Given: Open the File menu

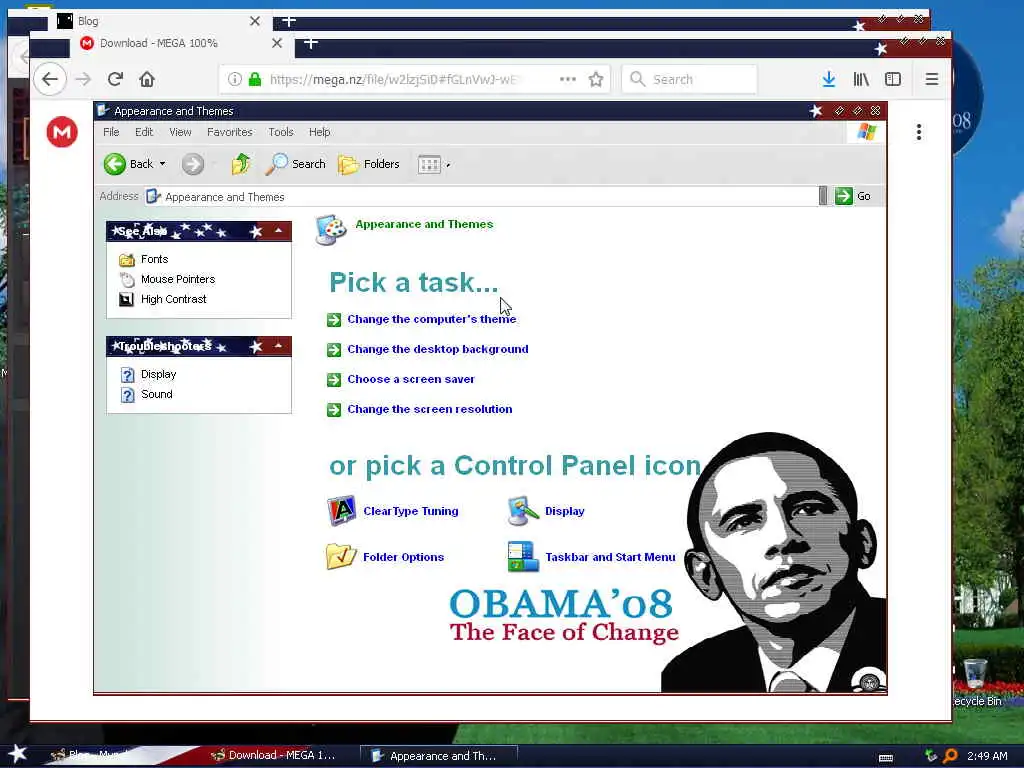Looking at the screenshot, I should tap(111, 132).
